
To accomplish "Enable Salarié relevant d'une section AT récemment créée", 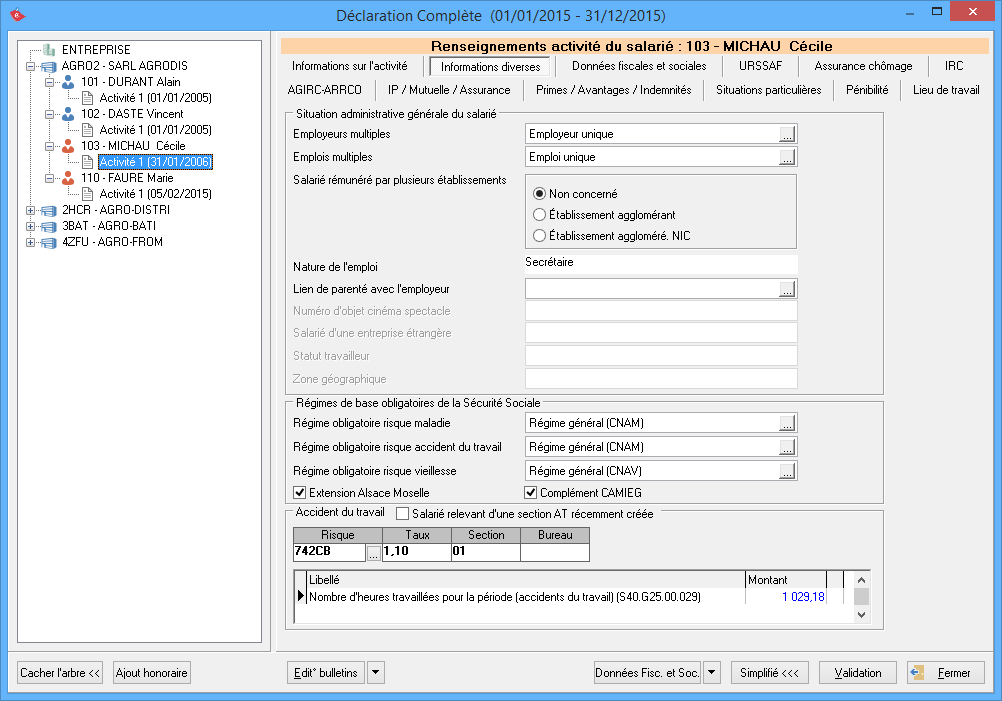I will click(403, 514).
